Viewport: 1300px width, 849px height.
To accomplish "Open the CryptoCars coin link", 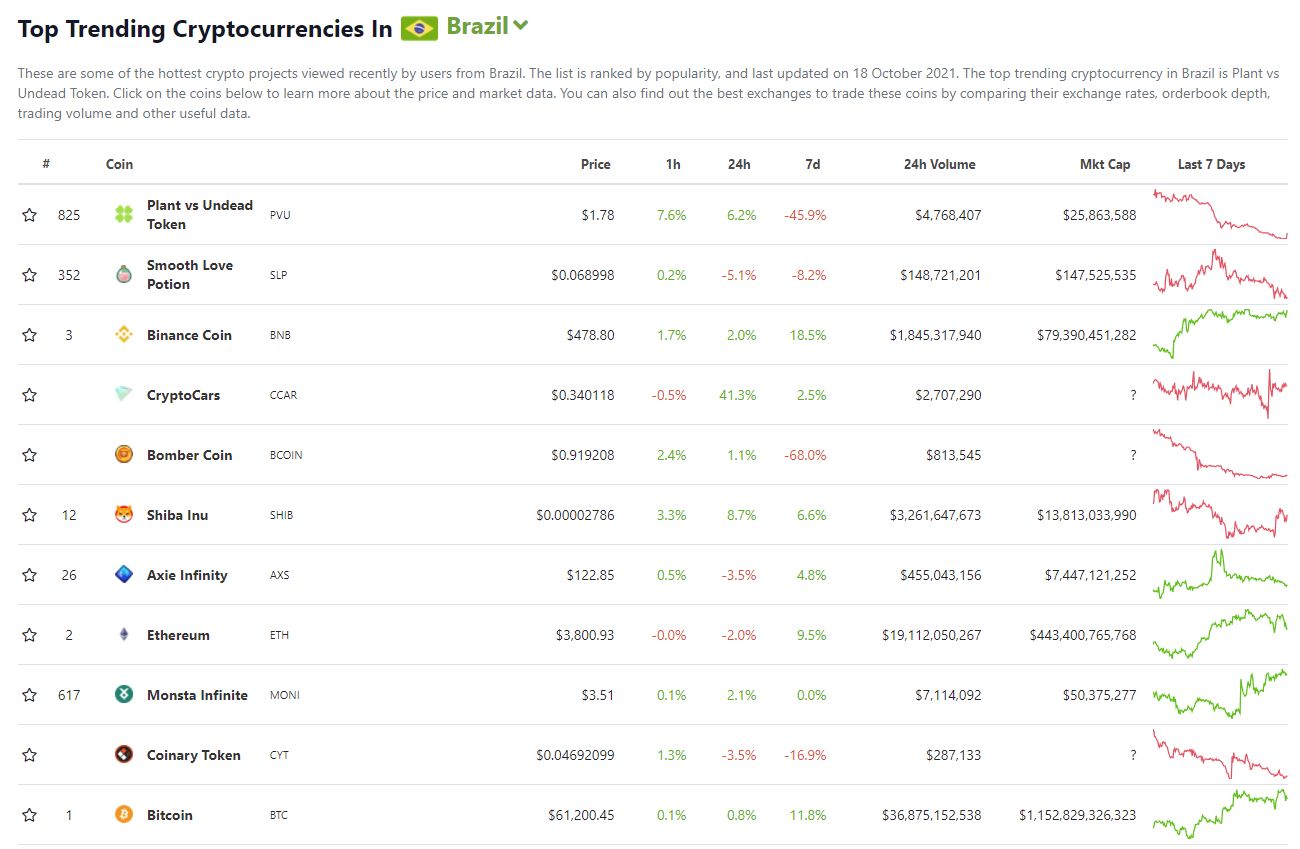I will (183, 395).
